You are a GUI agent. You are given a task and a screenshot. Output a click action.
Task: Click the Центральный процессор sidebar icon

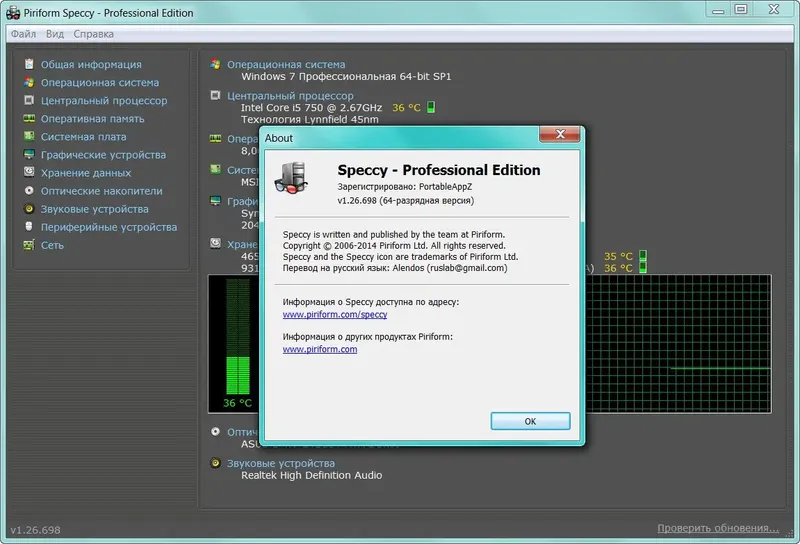(29, 100)
